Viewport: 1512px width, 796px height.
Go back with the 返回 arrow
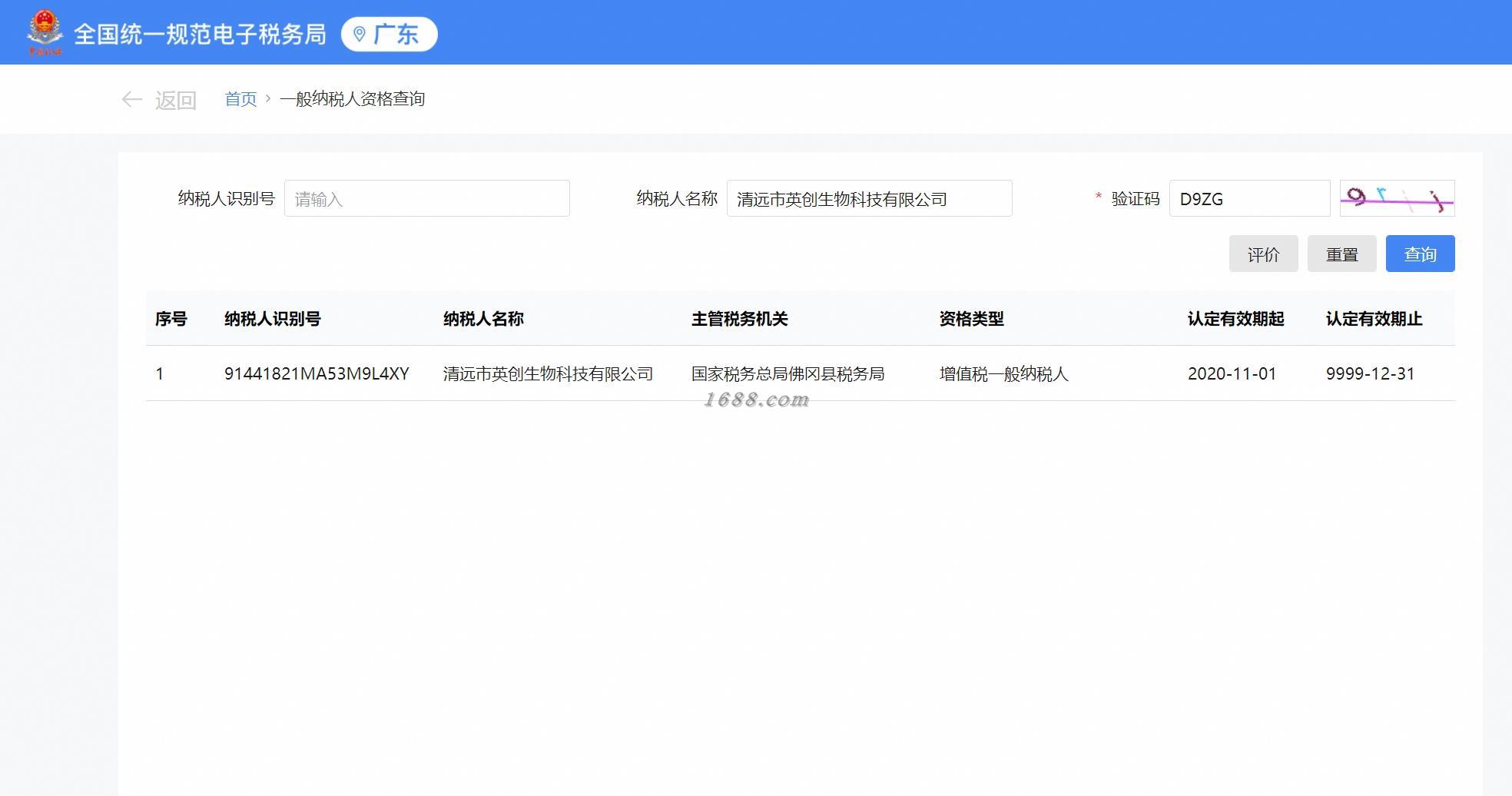pyautogui.click(x=132, y=99)
